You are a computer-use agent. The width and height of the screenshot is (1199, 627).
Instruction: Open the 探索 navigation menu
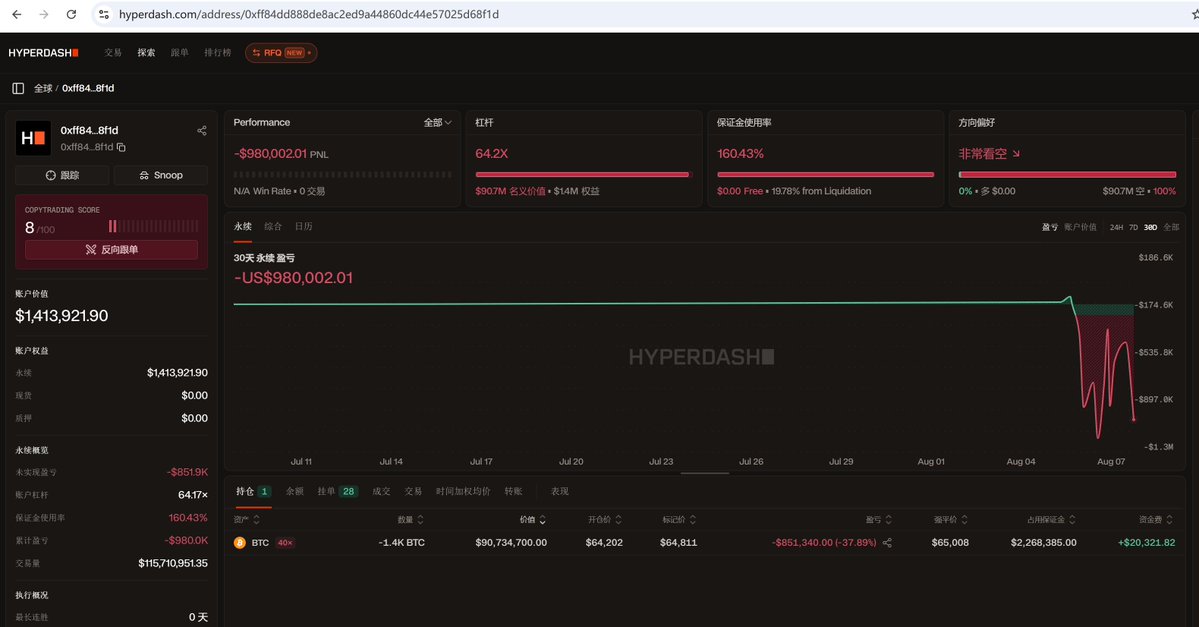point(146,53)
